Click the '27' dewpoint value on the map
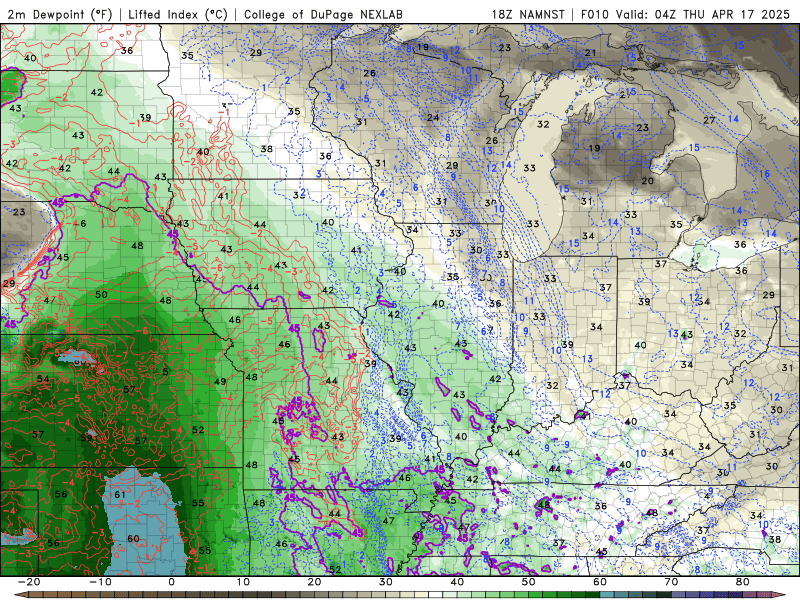 [x=709, y=120]
